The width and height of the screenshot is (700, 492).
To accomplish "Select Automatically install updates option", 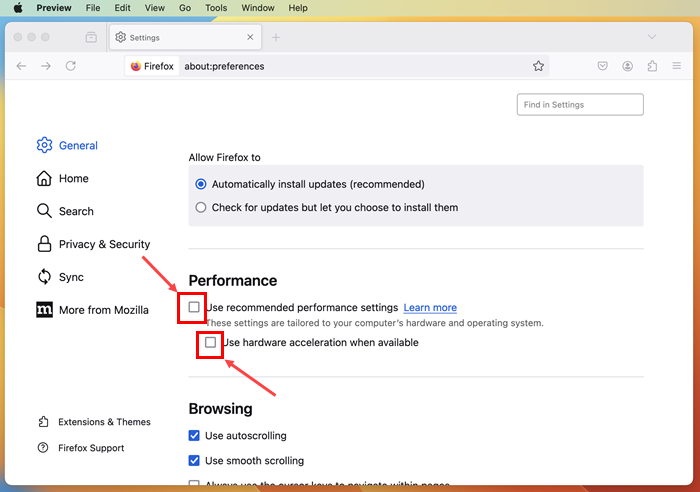I will pyautogui.click(x=201, y=184).
